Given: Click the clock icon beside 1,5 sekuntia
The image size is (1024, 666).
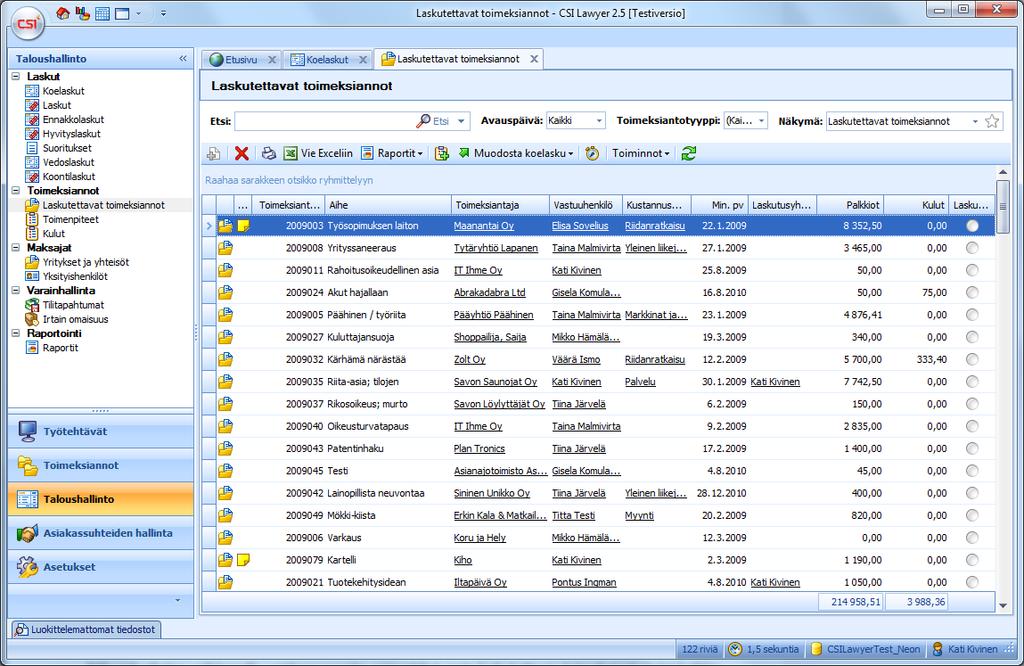Looking at the screenshot, I should coord(735,649).
